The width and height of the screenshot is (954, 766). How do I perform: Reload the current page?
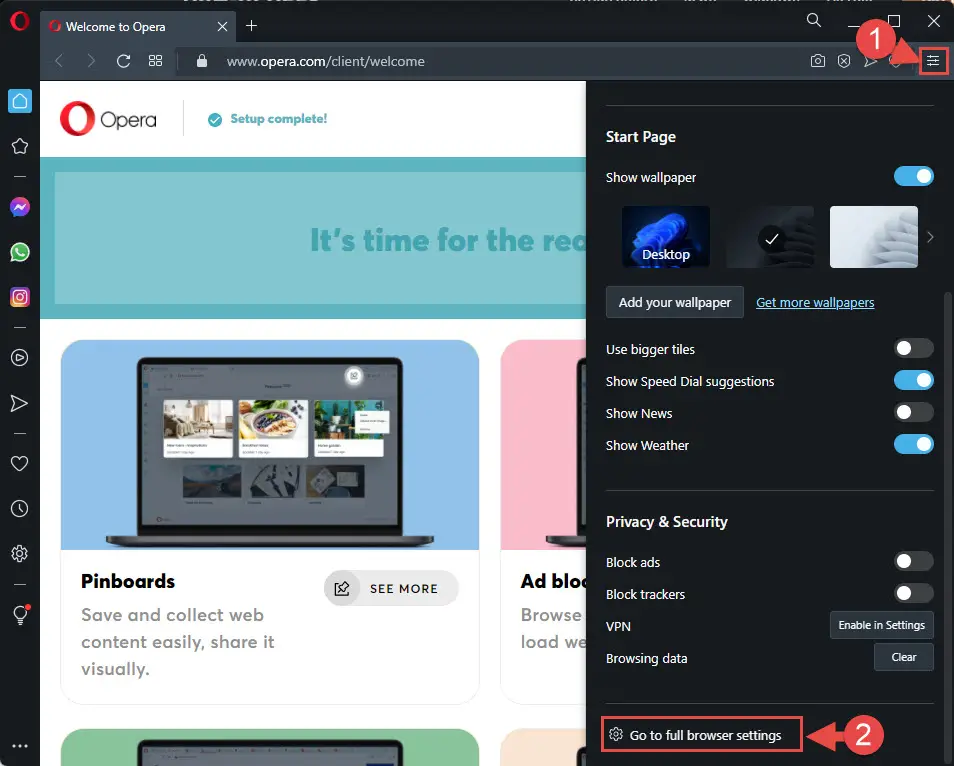coord(124,61)
